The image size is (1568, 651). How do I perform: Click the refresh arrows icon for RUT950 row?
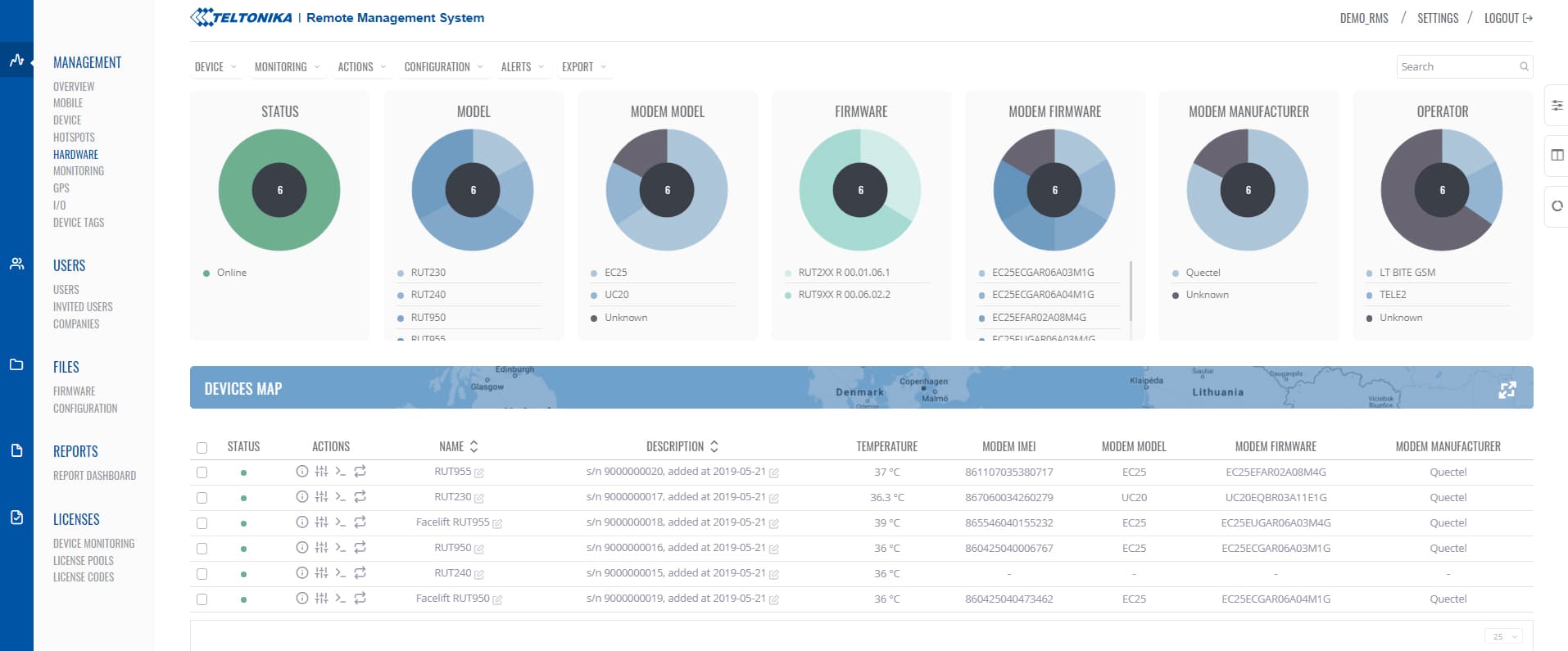[360, 548]
